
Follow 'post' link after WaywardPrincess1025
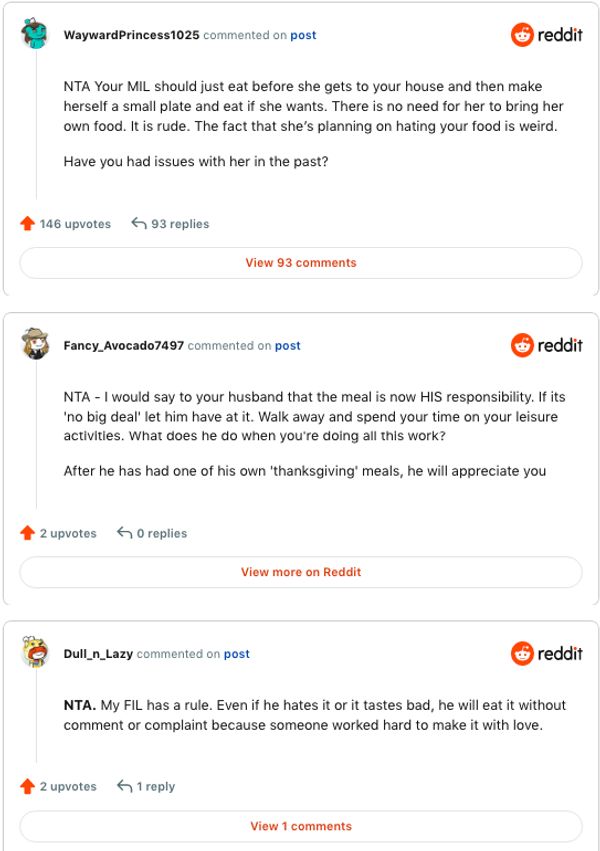pos(303,35)
